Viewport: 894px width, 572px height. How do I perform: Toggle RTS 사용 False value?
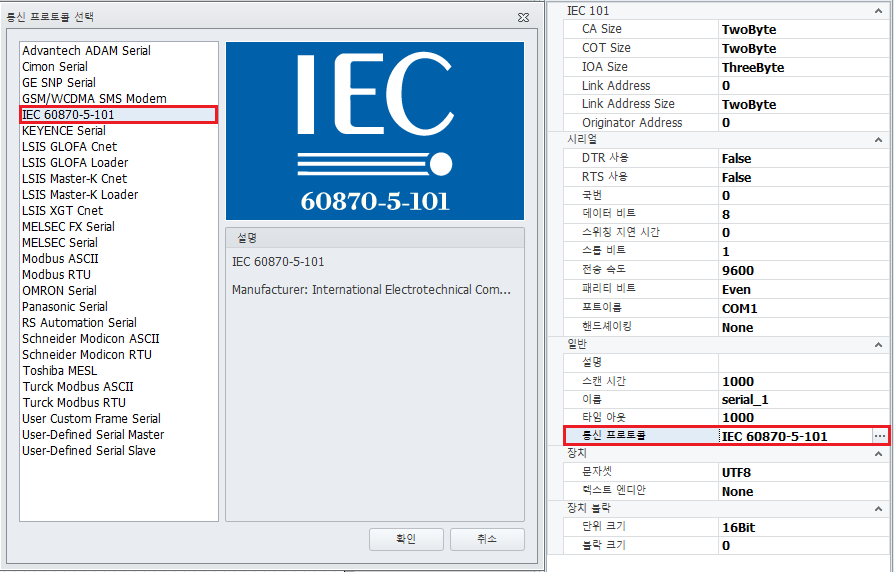tap(803, 177)
